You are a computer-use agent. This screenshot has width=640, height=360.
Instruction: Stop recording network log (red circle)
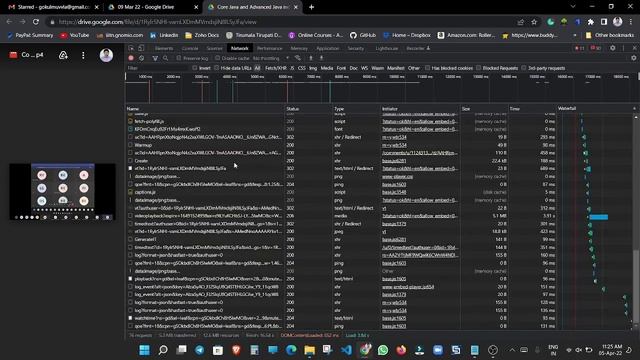(131, 58)
